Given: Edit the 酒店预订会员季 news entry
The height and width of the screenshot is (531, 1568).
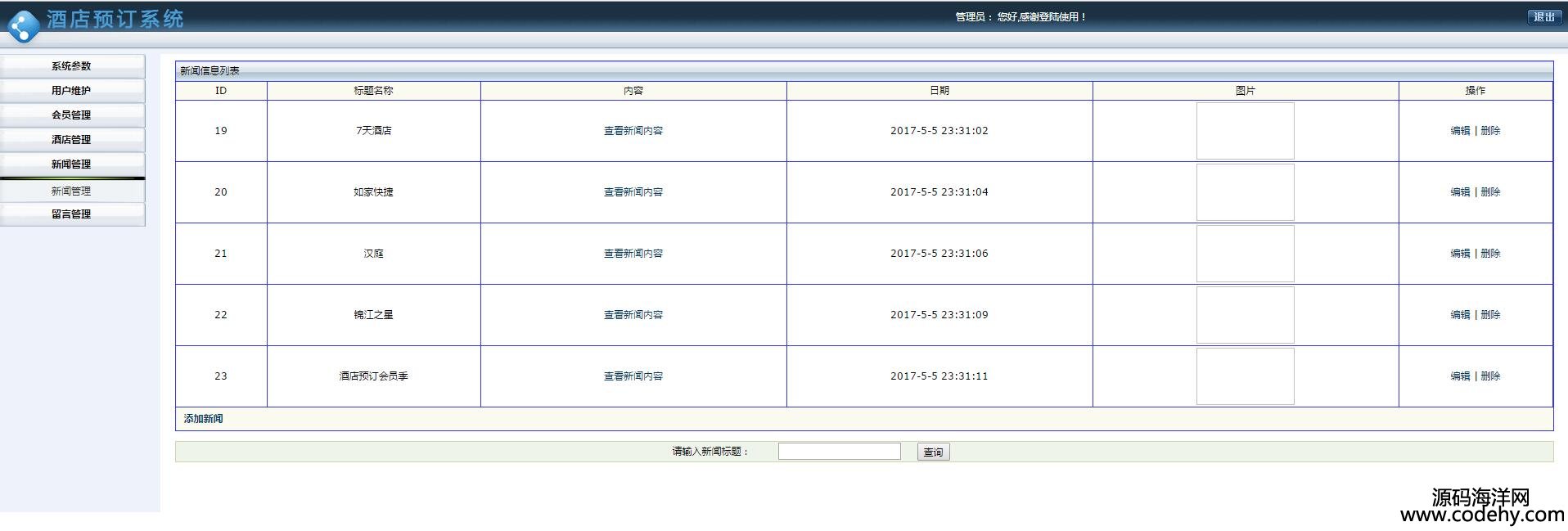Looking at the screenshot, I should (1460, 376).
